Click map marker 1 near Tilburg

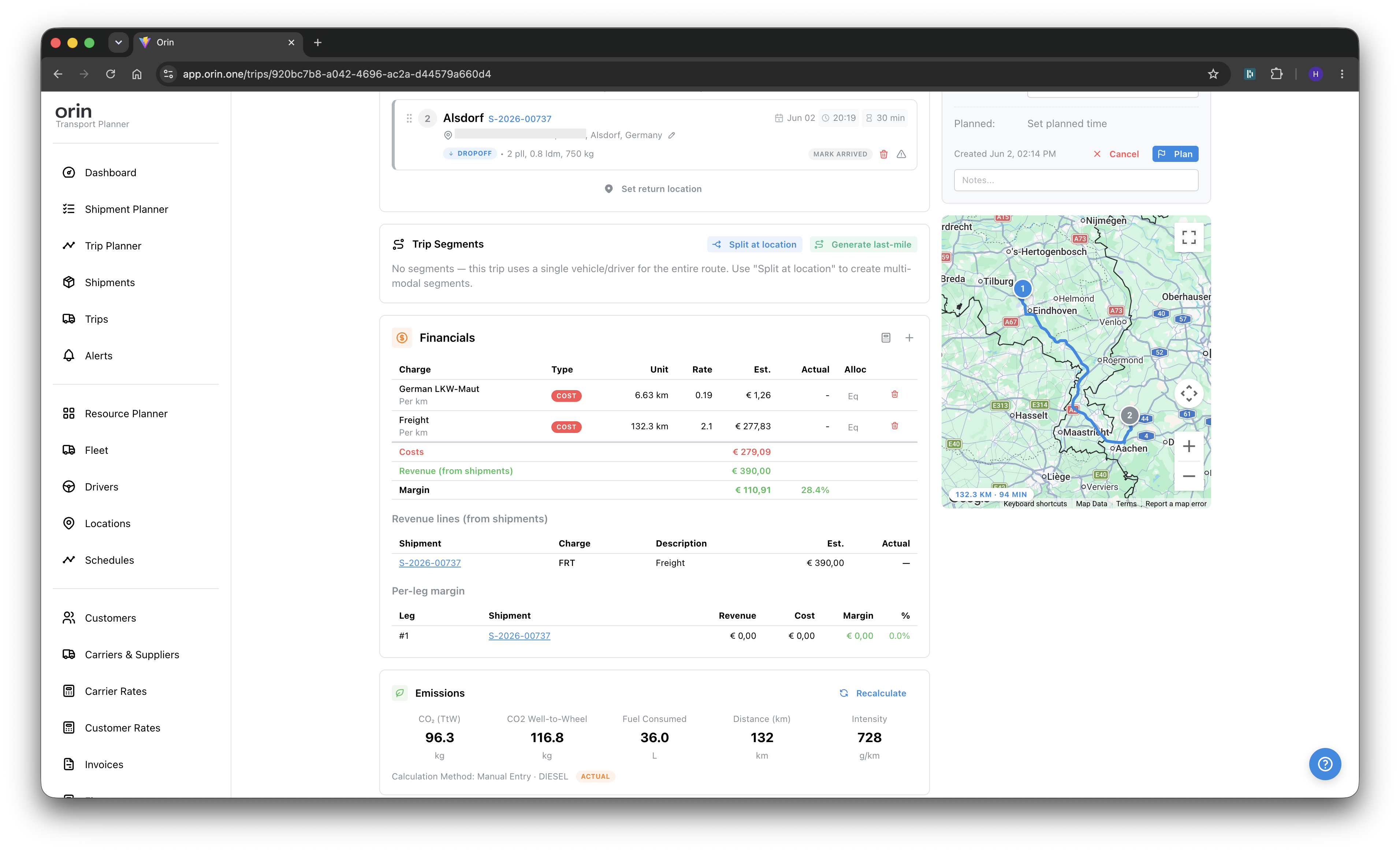click(x=1022, y=289)
